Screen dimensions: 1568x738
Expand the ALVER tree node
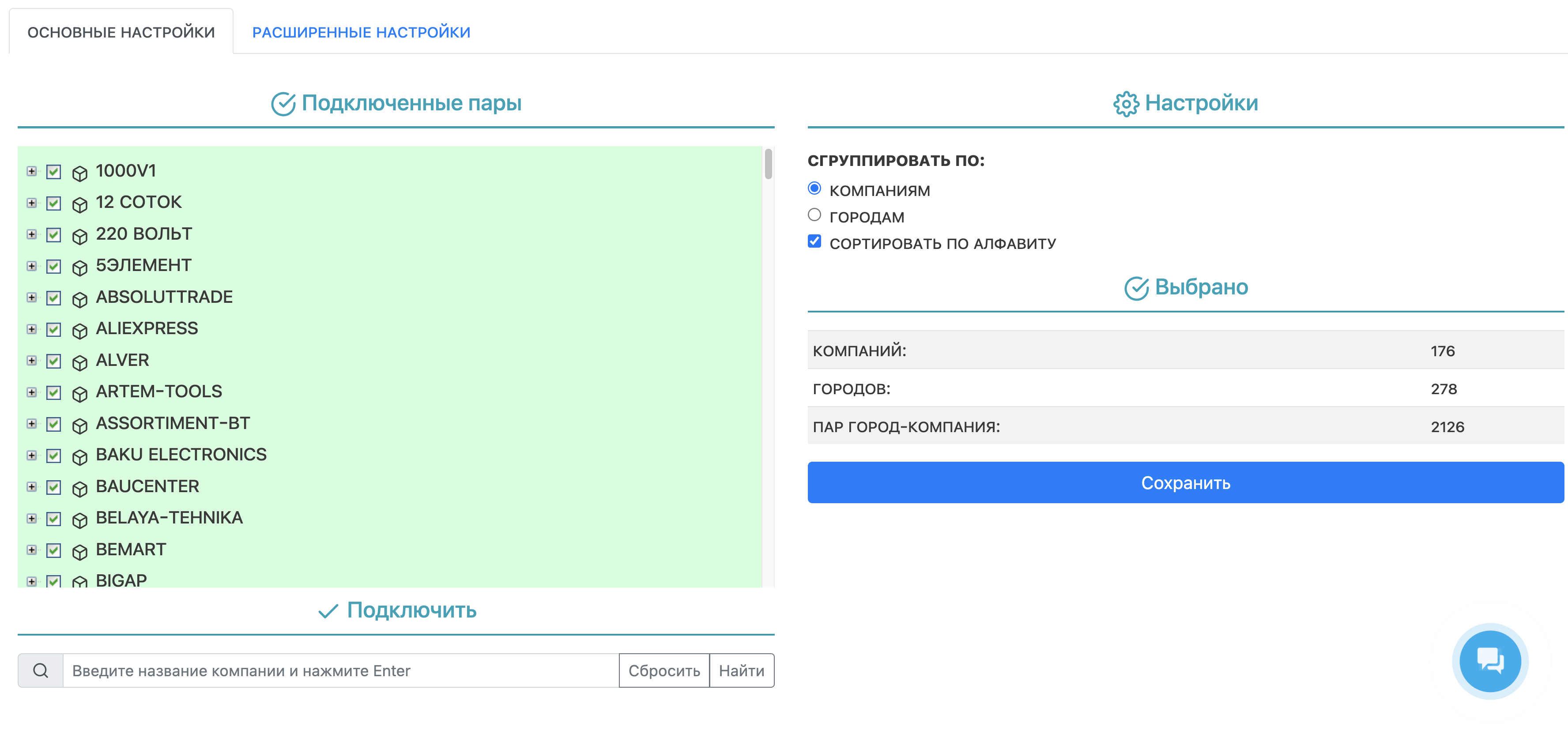[32, 361]
